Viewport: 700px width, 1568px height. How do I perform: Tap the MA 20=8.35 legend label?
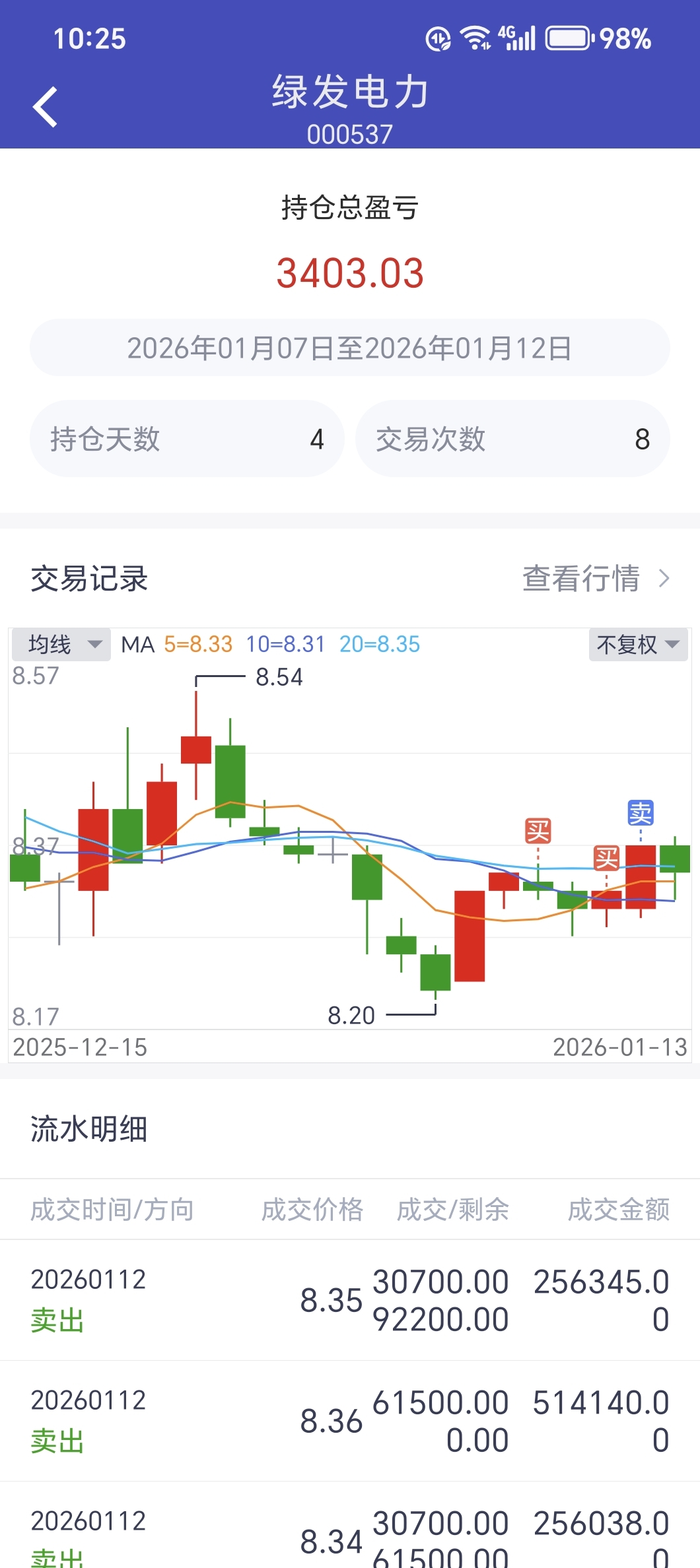[x=379, y=644]
